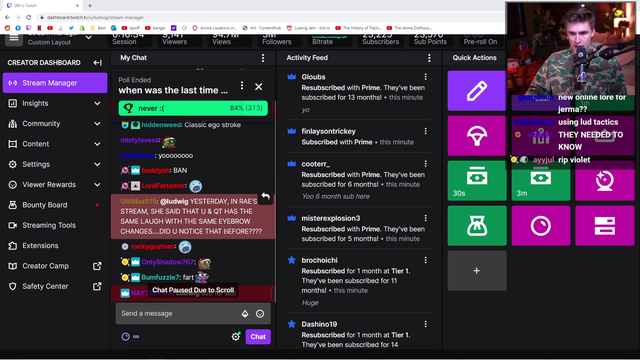Open poll options three-dot menu

[242, 85]
